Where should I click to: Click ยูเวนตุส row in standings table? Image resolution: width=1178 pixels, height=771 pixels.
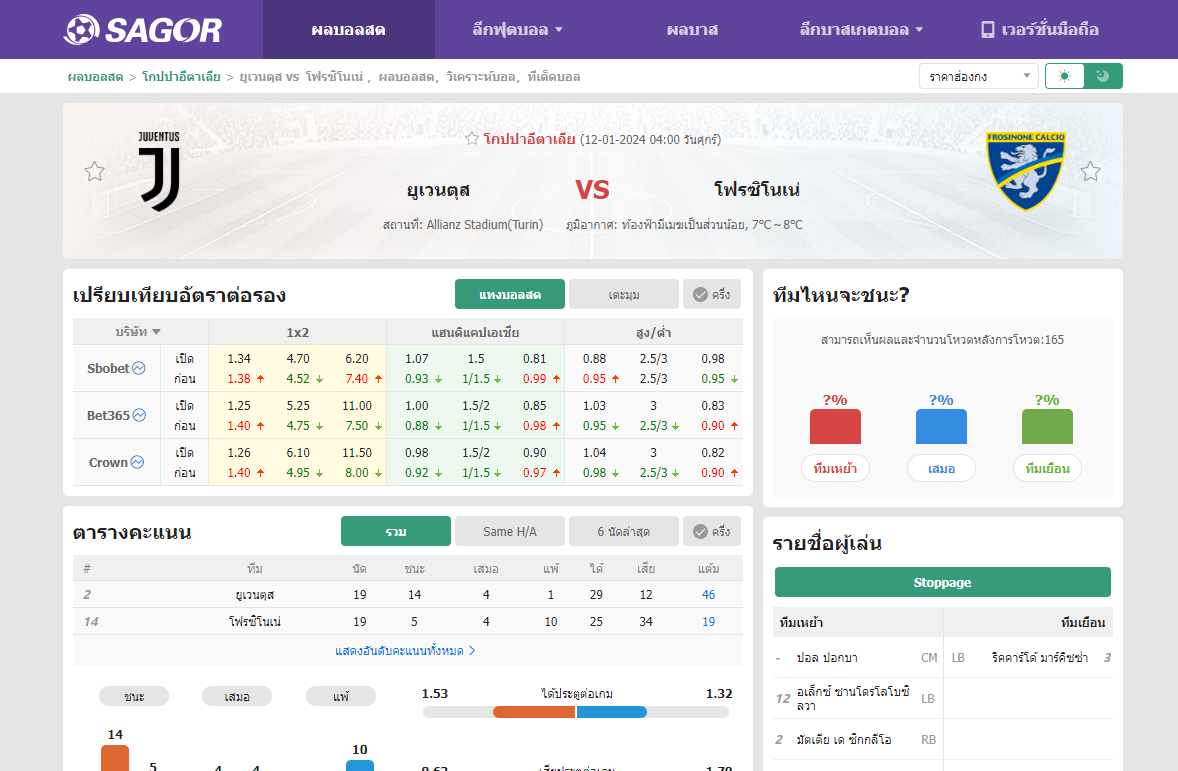408,594
